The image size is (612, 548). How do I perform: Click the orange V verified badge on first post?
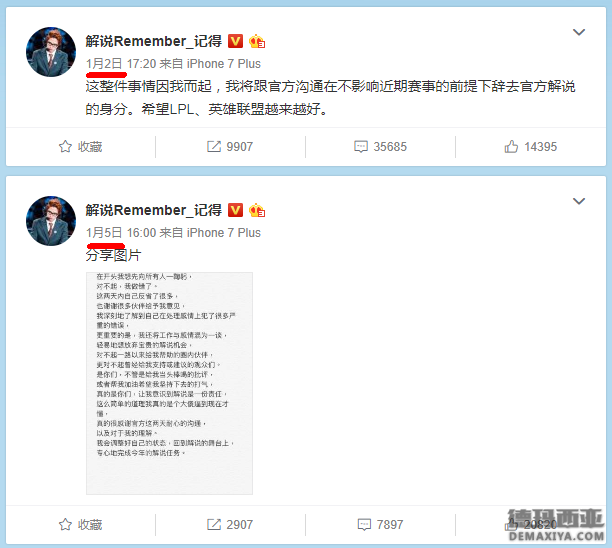[x=235, y=41]
